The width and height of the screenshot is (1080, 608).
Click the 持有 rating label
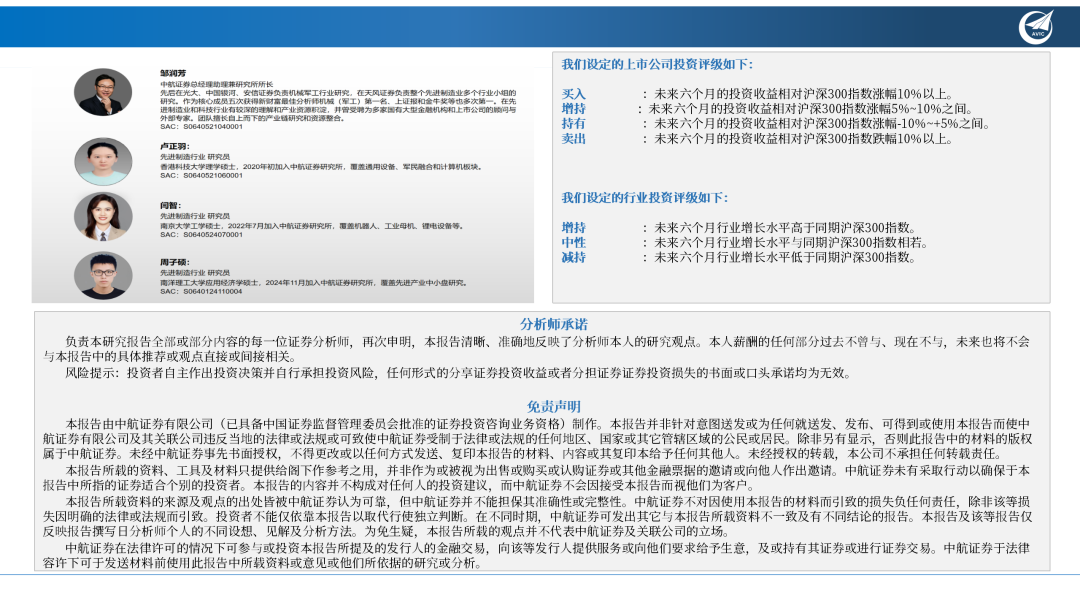573,124
